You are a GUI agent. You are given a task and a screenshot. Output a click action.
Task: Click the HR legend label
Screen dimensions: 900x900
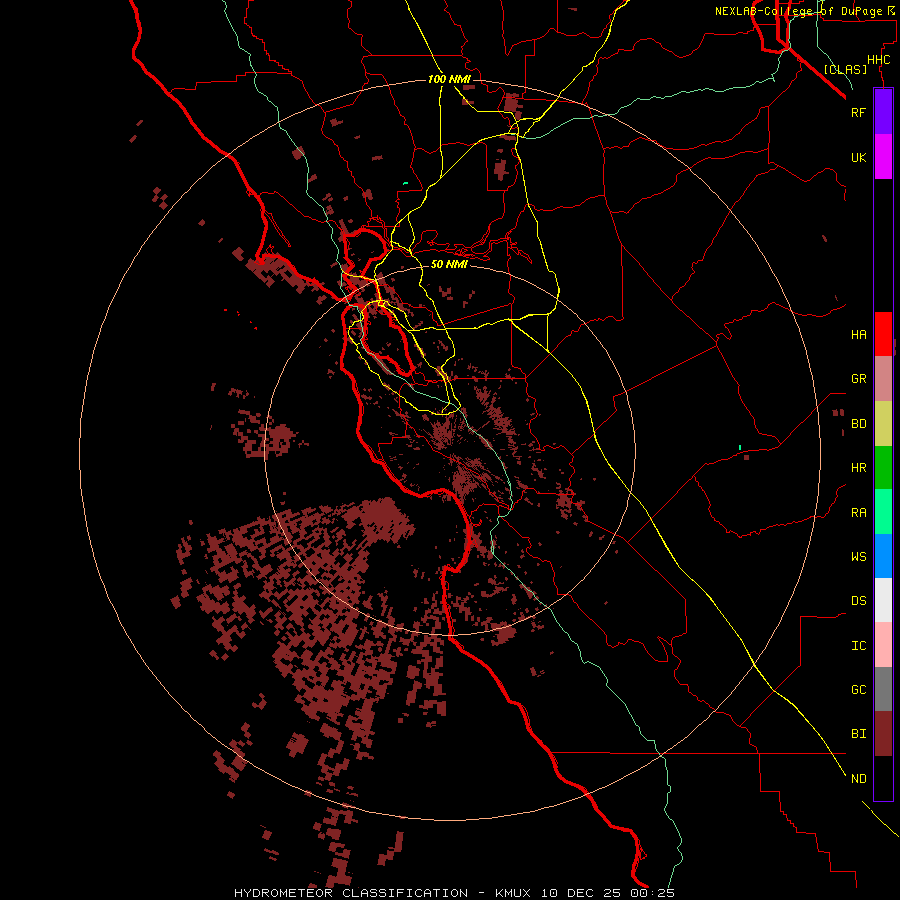click(858, 468)
